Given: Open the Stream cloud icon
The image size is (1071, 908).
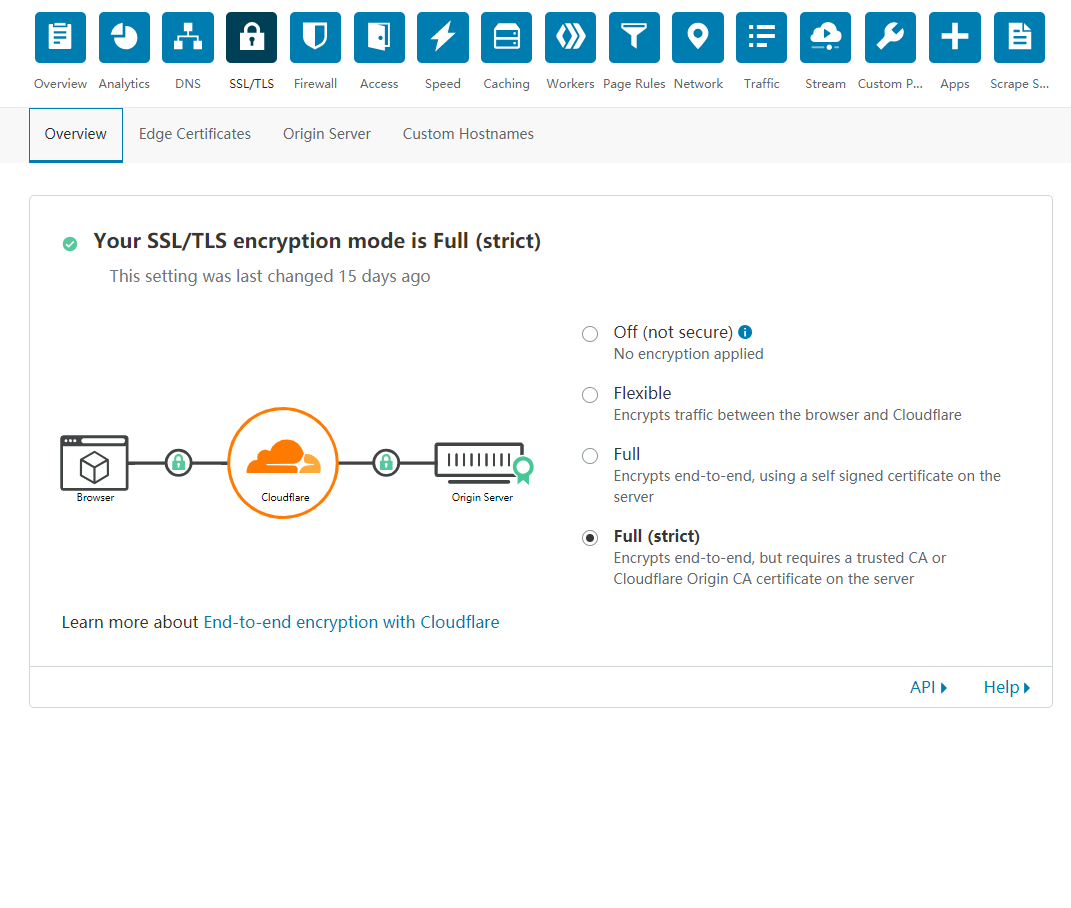Looking at the screenshot, I should 825,37.
